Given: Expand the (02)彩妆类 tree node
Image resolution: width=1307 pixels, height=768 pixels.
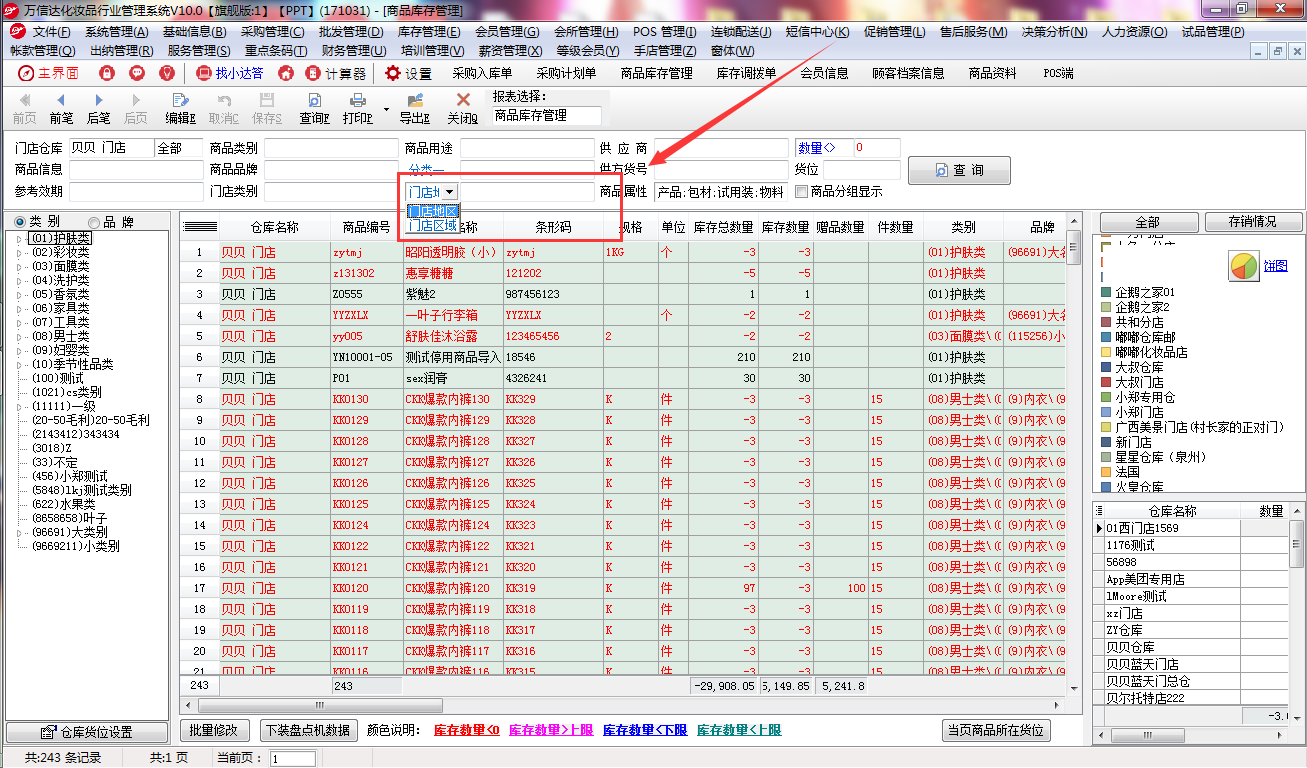Looking at the screenshot, I should (x=17, y=253).
